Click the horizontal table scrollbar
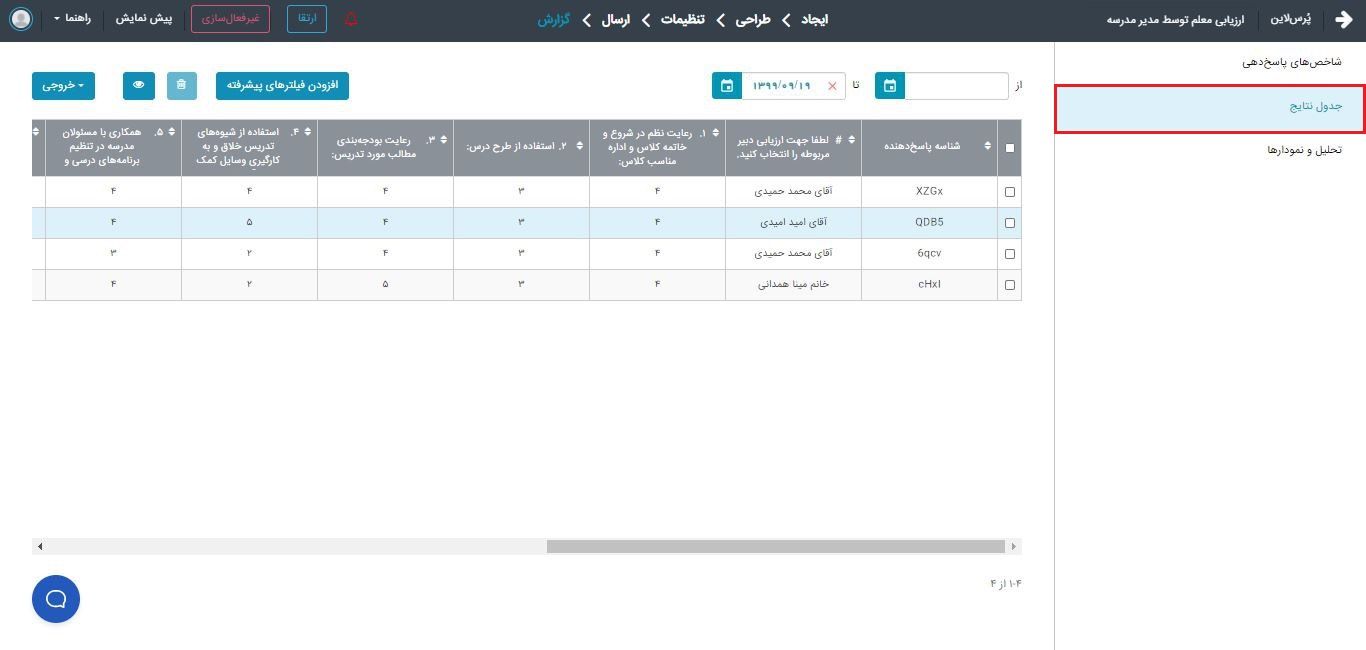The width and height of the screenshot is (1366, 650). [x=775, y=546]
